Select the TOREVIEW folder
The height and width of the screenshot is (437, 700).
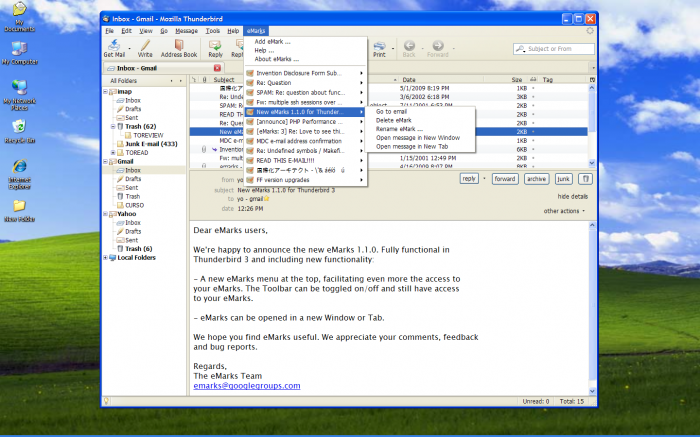tap(148, 135)
